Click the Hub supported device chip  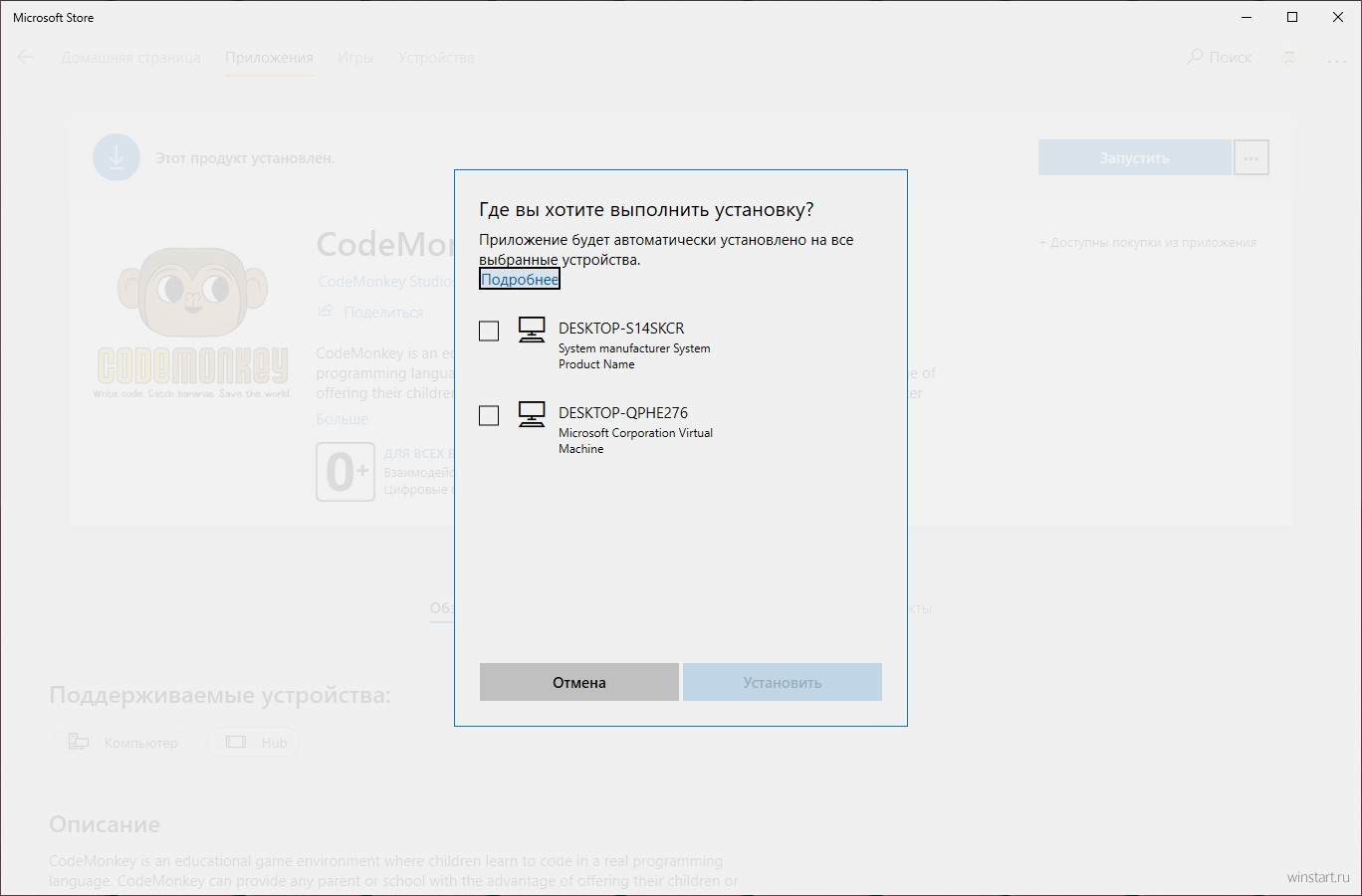(x=254, y=743)
